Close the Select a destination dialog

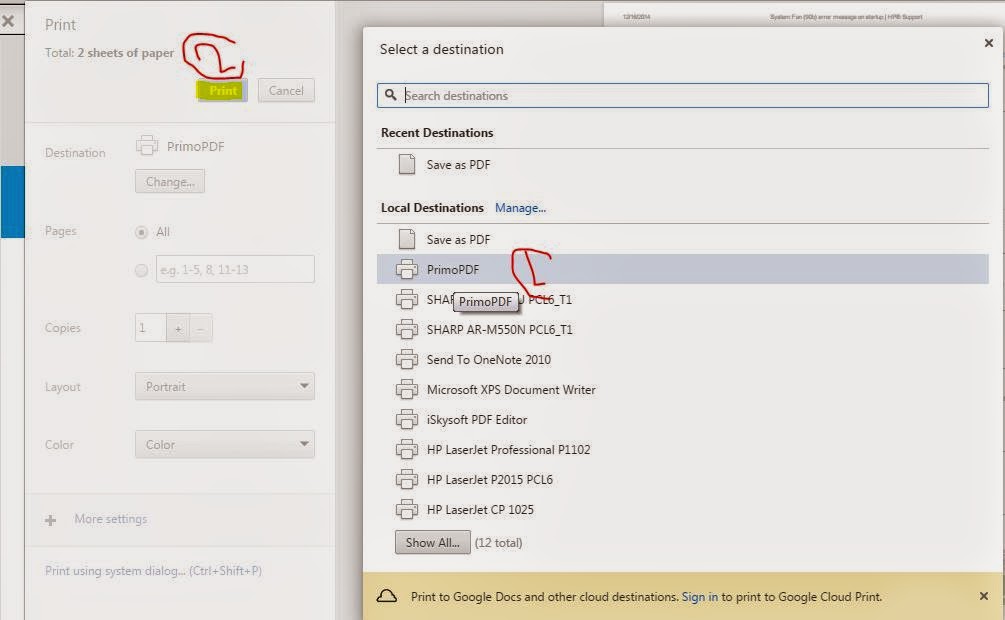click(x=988, y=43)
